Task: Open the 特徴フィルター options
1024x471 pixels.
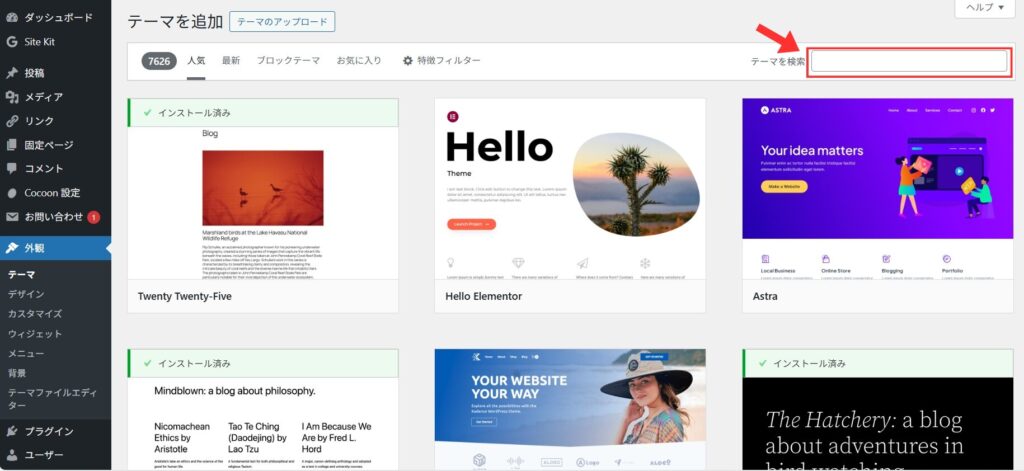Action: pyautogui.click(x=441, y=61)
